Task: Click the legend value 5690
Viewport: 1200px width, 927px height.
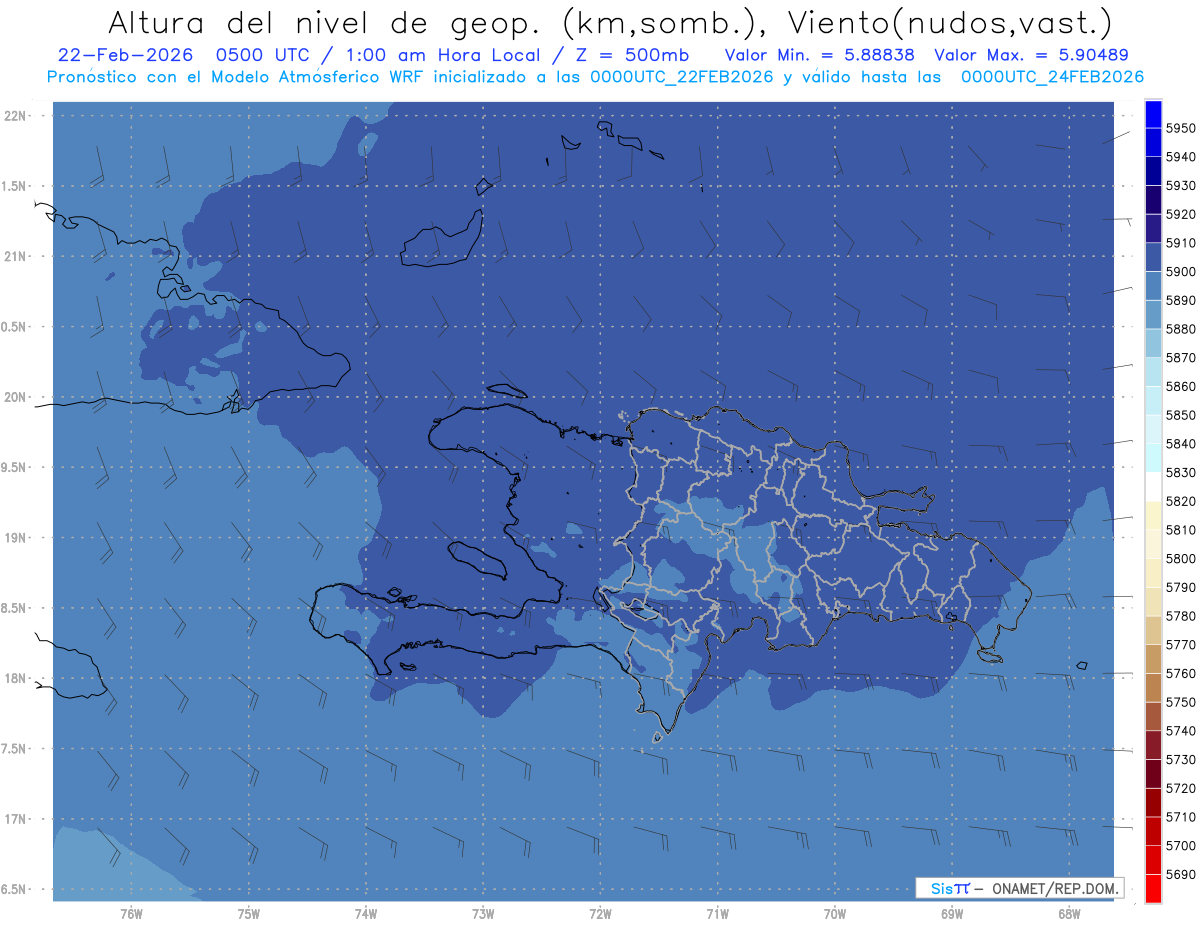Action: point(1181,874)
